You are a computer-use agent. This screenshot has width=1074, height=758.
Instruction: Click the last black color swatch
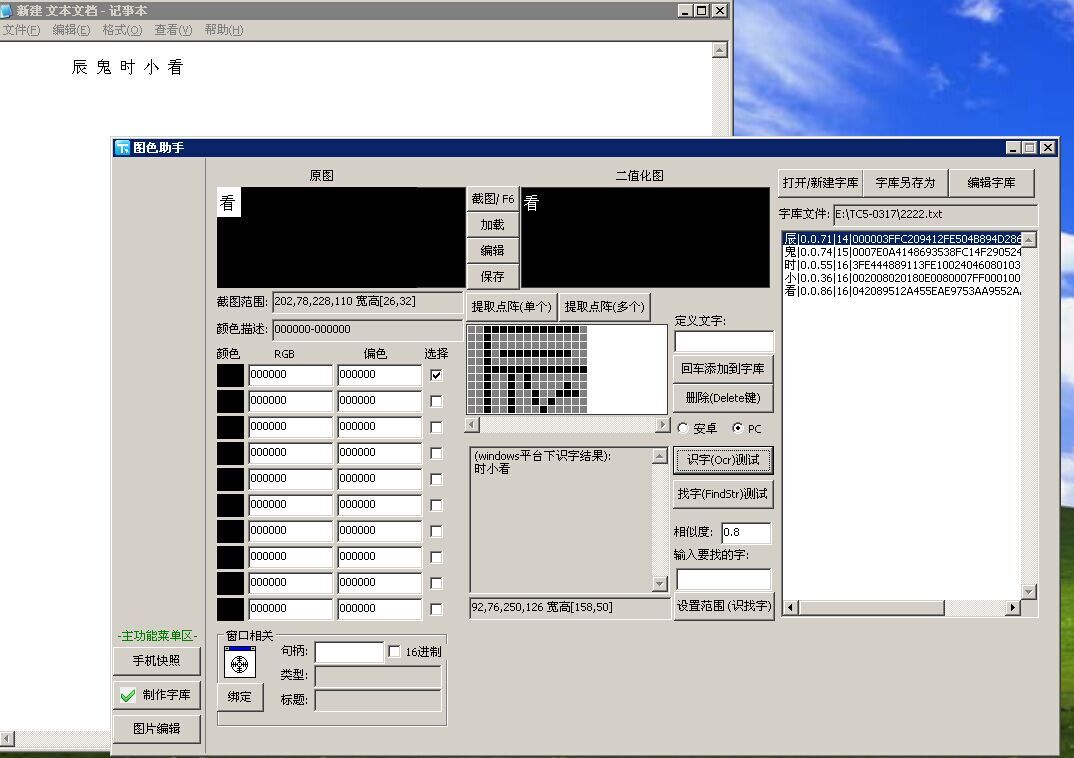pyautogui.click(x=230, y=609)
